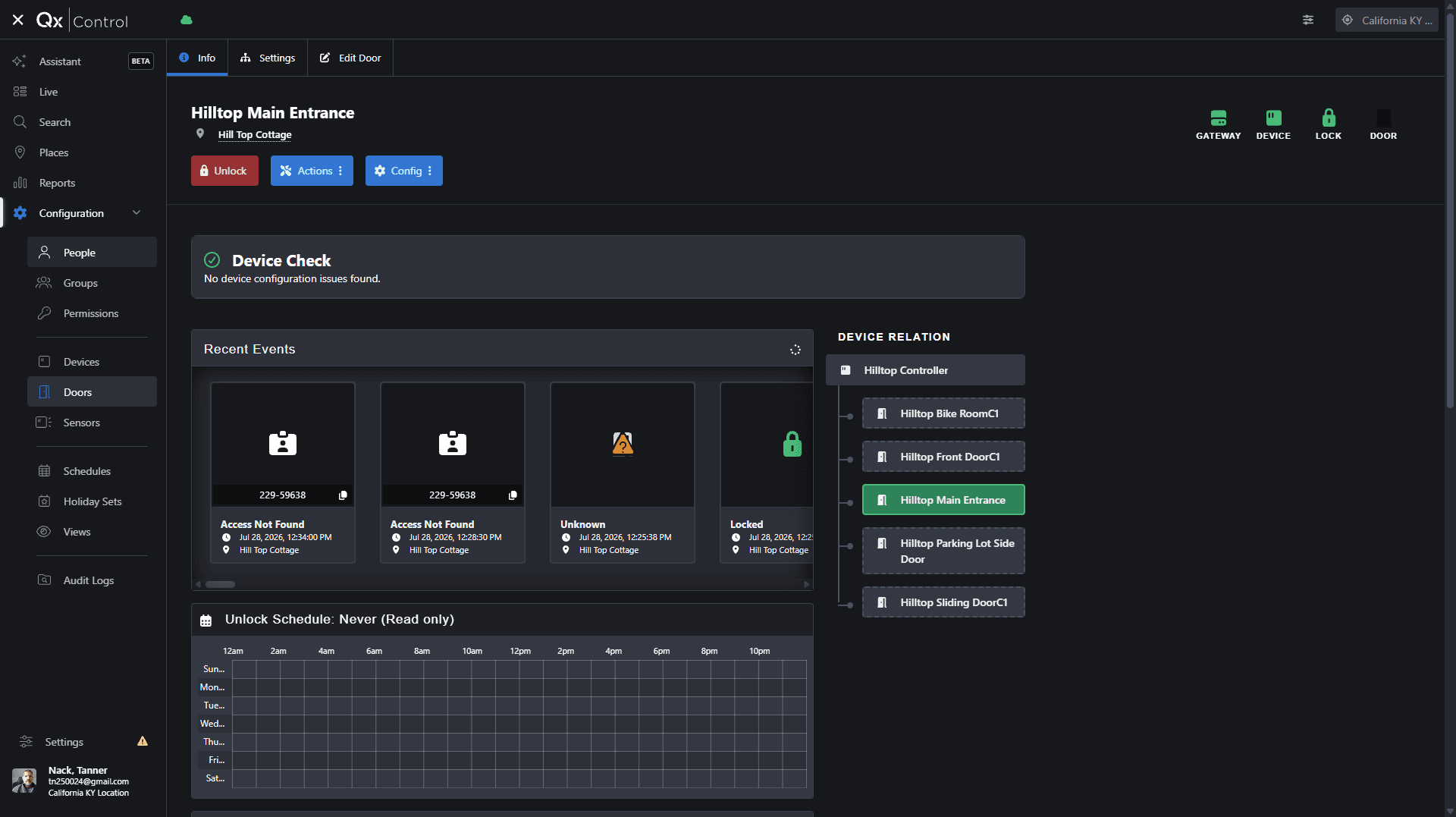The height and width of the screenshot is (817, 1456).
Task: Click the Unknown event warning icon
Action: [623, 444]
